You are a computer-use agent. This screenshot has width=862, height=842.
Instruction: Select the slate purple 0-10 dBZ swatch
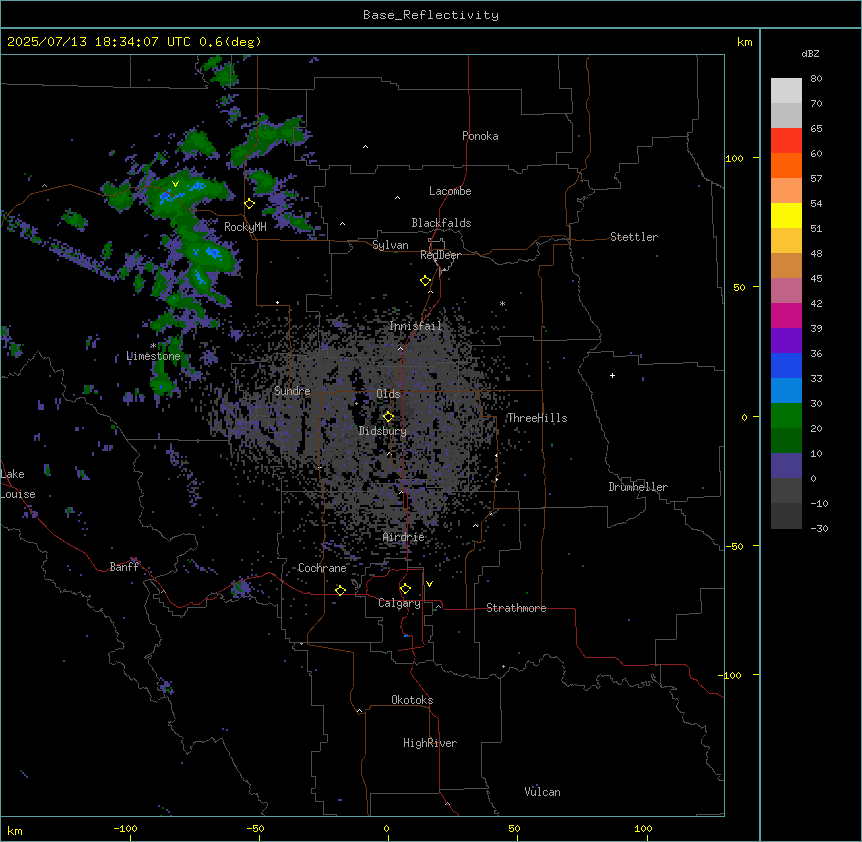tap(786, 466)
